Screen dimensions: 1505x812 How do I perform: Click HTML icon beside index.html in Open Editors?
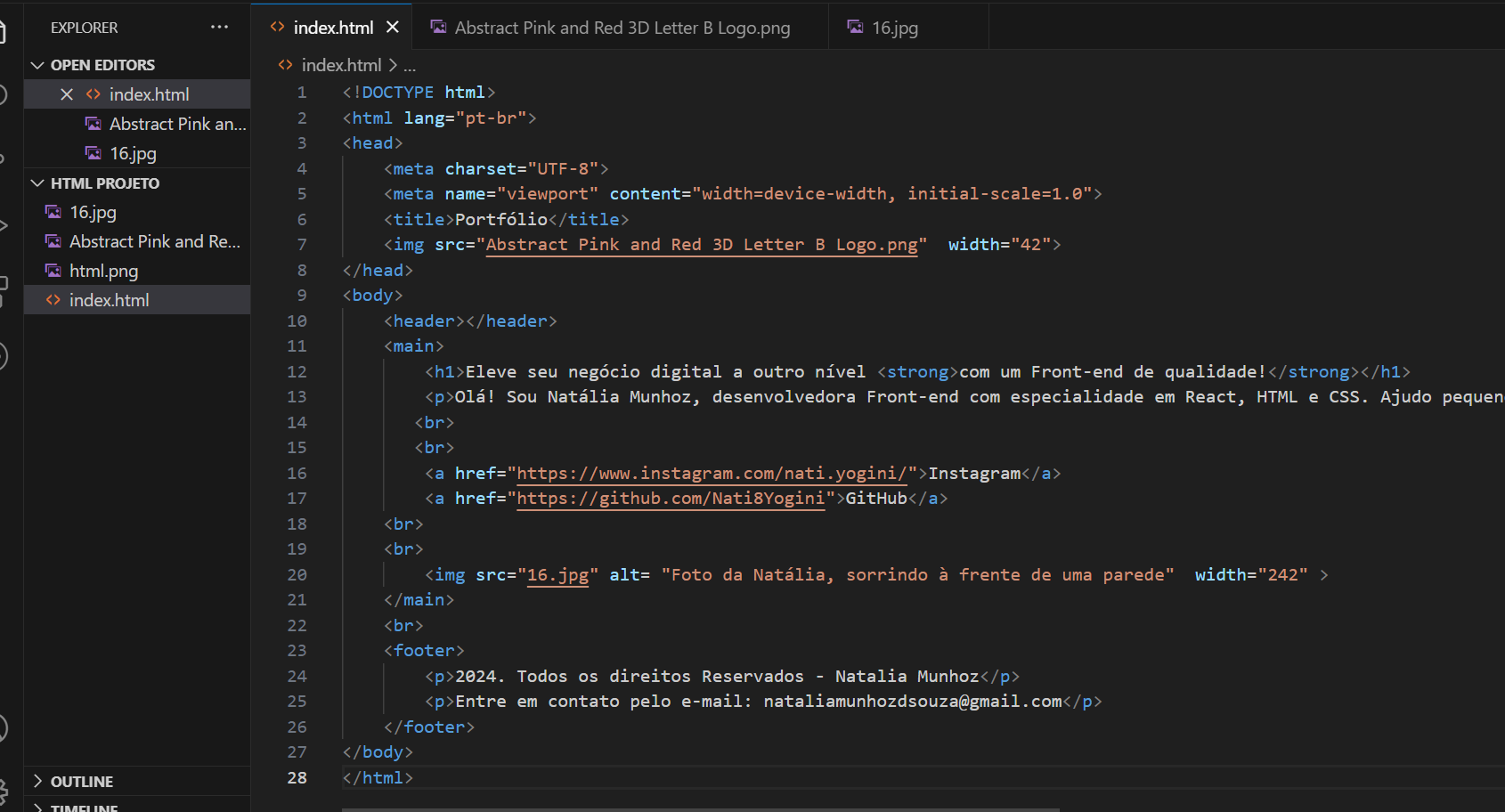click(x=93, y=94)
